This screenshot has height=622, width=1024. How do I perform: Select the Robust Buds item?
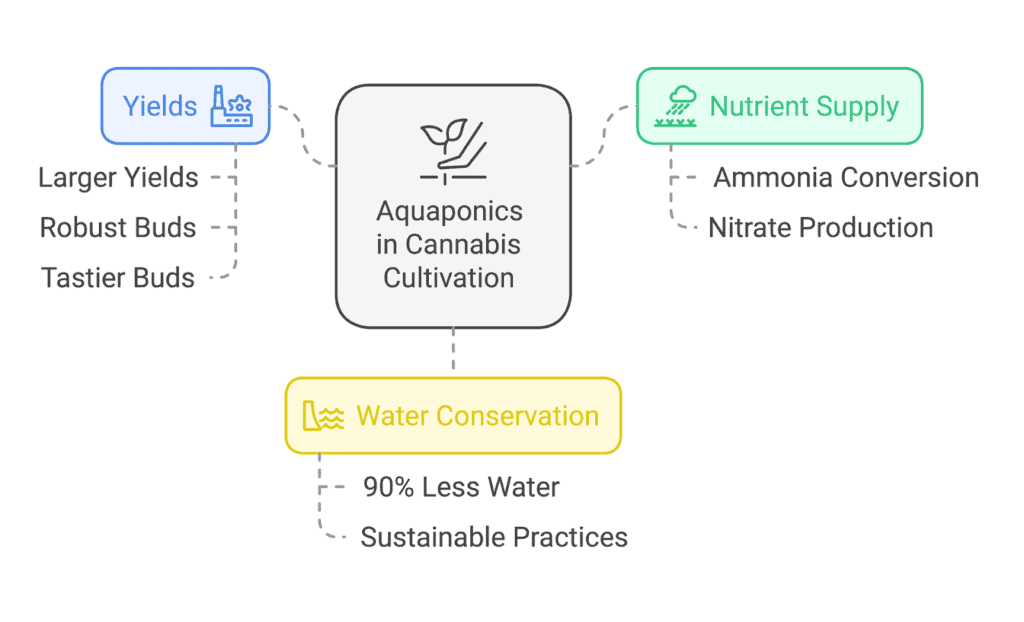tap(118, 227)
